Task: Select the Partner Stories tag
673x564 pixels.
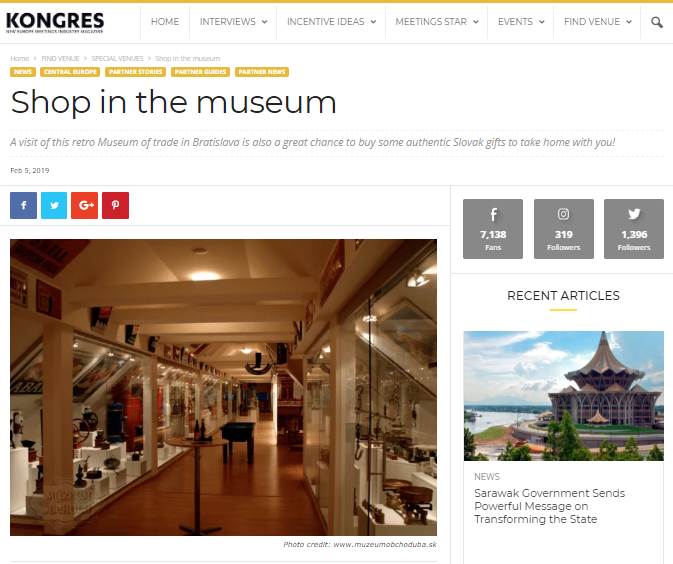Action: pos(136,72)
